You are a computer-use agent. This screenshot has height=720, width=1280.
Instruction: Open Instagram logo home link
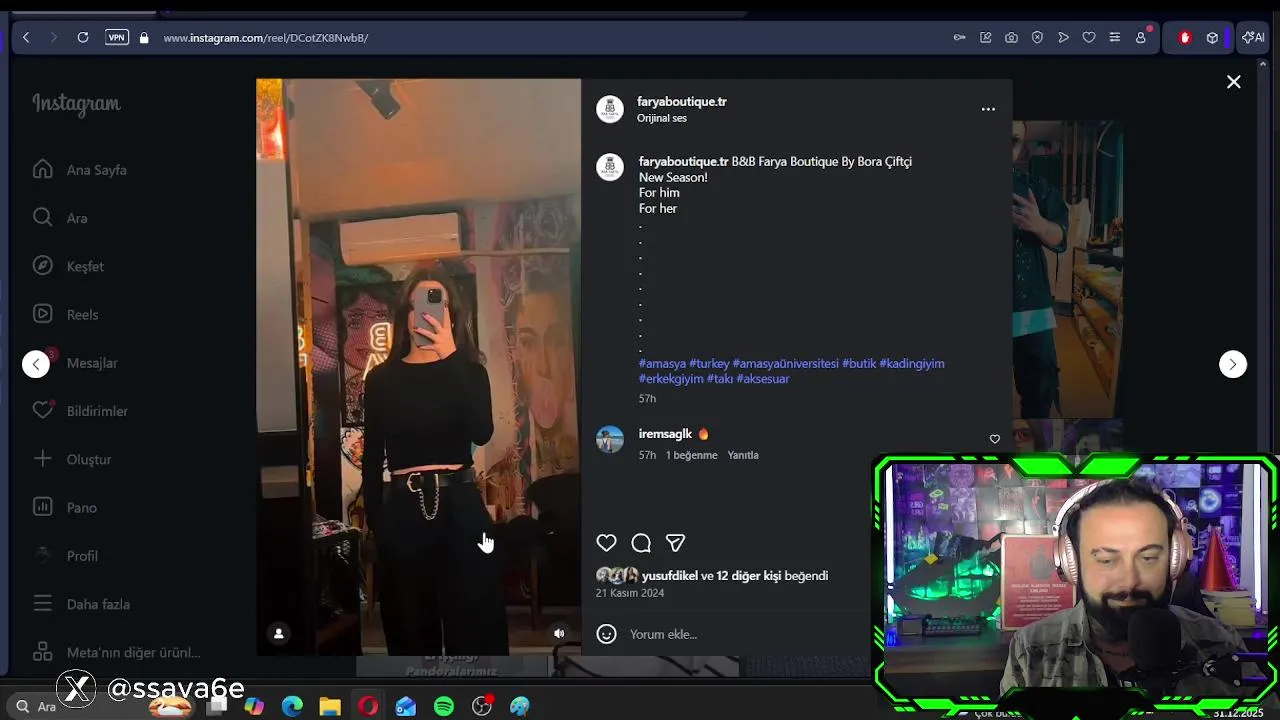pos(76,104)
